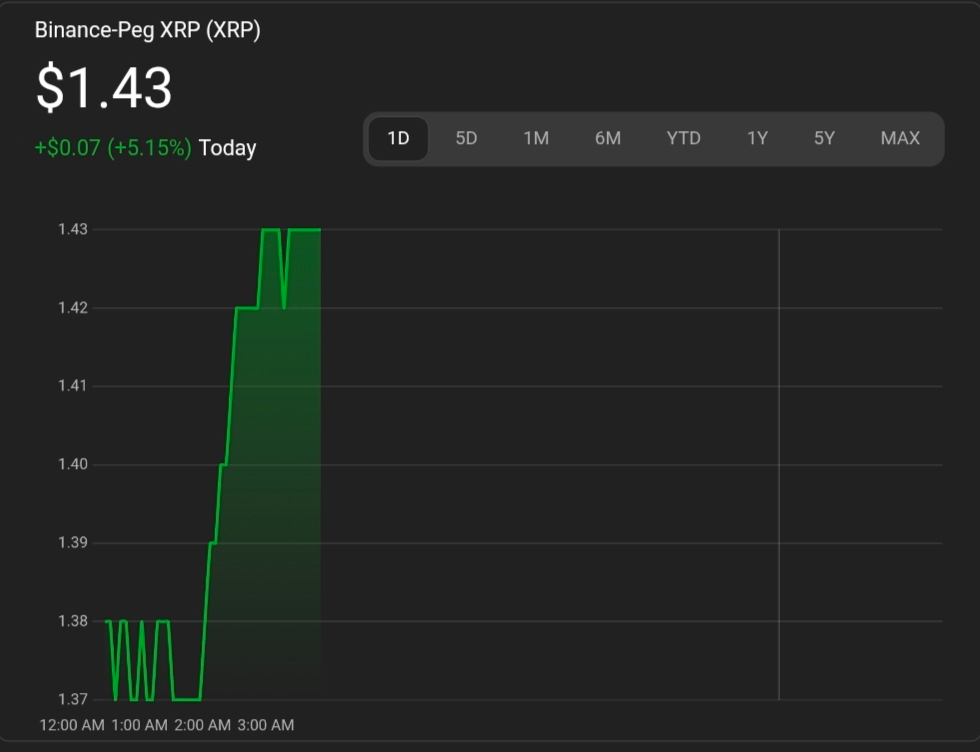Switch to the 1M time range
Image resolution: width=980 pixels, height=752 pixels.
click(x=536, y=138)
